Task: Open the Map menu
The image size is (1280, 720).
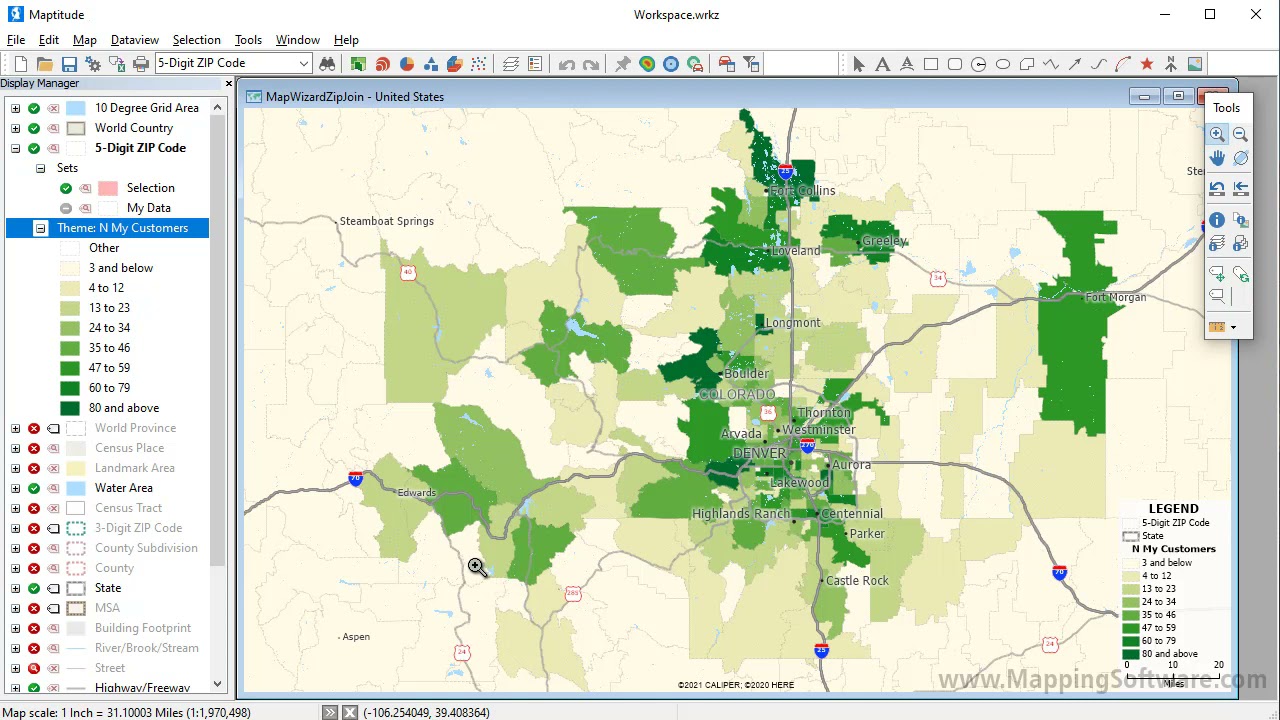Action: (85, 40)
